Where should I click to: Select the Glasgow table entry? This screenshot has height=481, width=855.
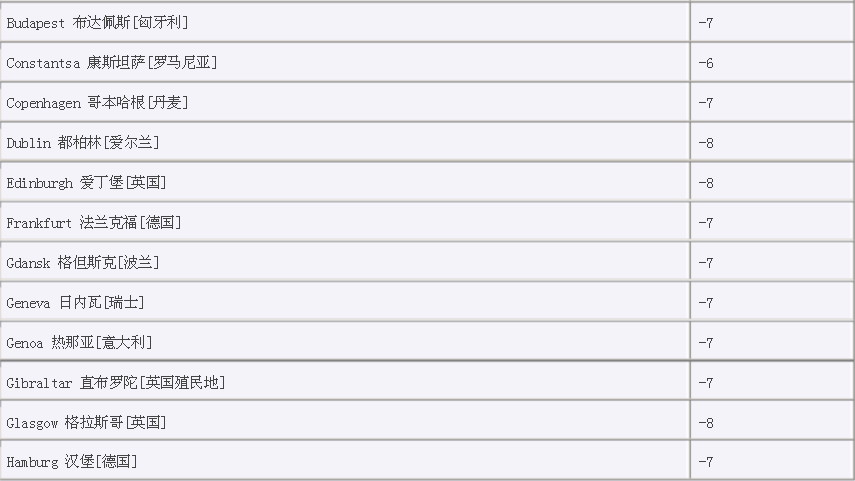pos(86,422)
